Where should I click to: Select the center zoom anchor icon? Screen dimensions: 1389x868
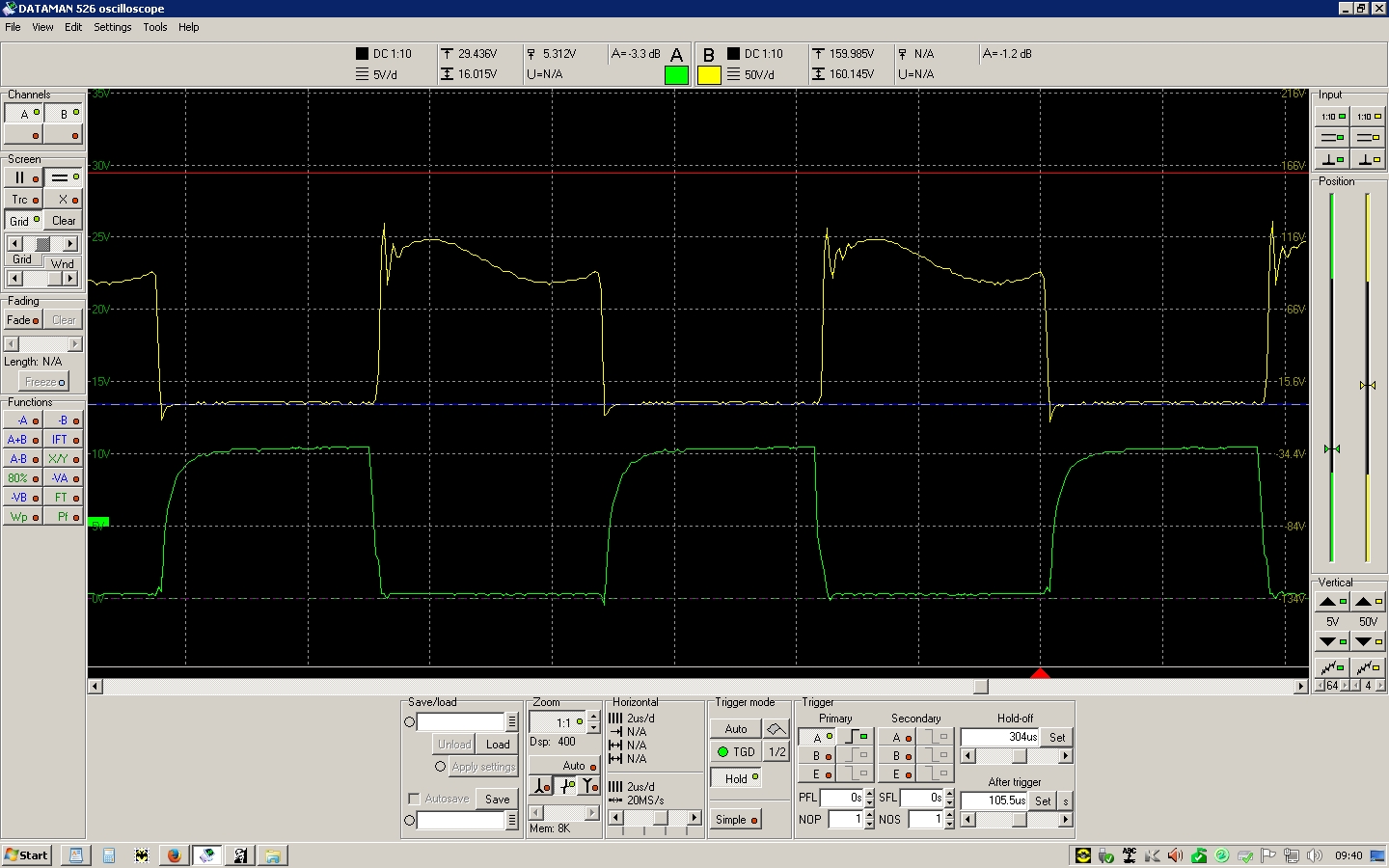point(565,787)
